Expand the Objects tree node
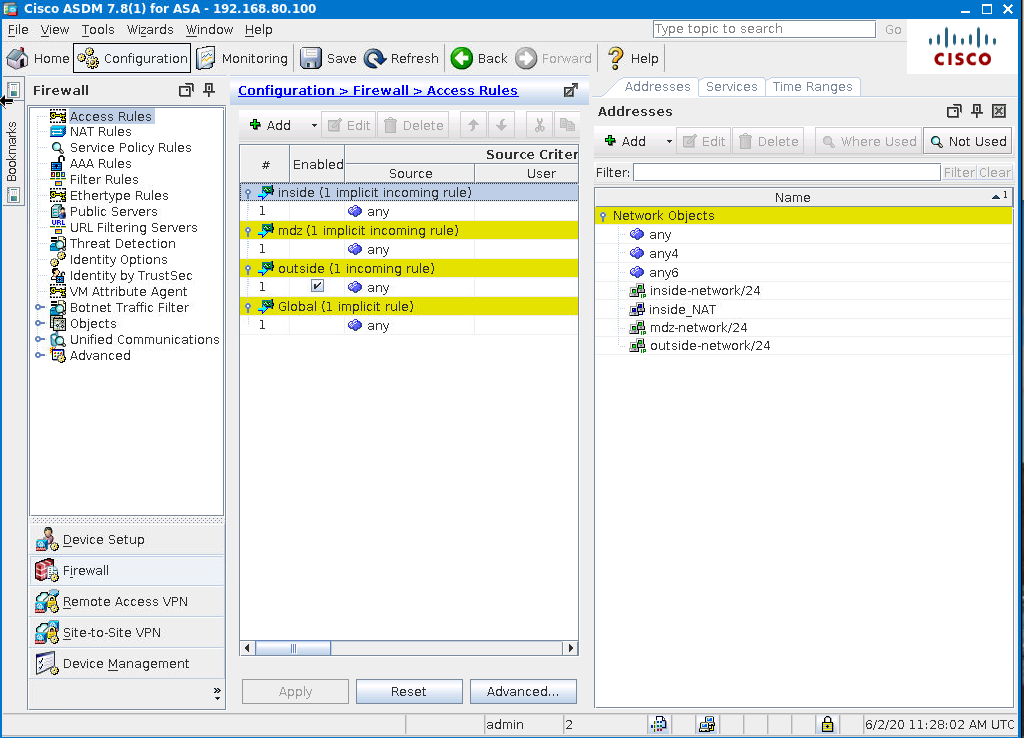Image resolution: width=1024 pixels, height=738 pixels. [x=40, y=323]
